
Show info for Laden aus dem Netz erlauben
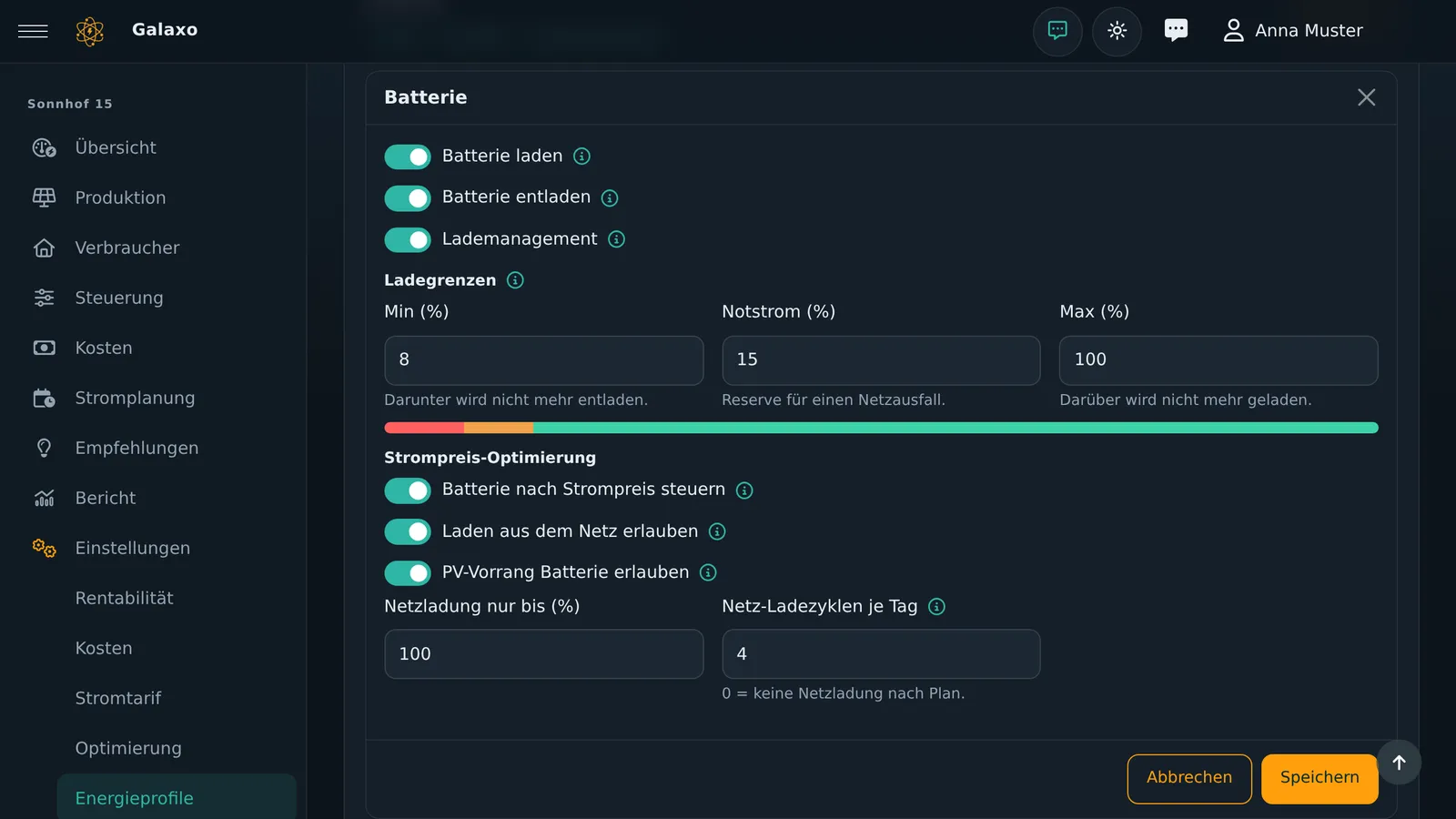click(717, 531)
